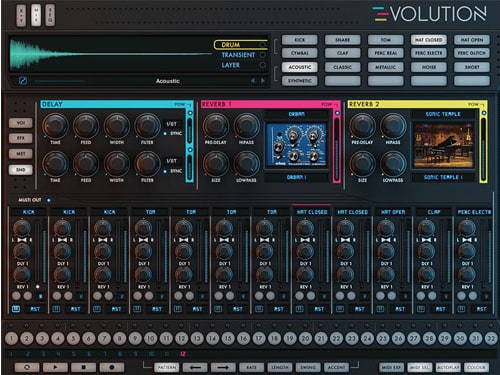
Task: Toggle the REVERB 2 power switch
Action: [484, 113]
